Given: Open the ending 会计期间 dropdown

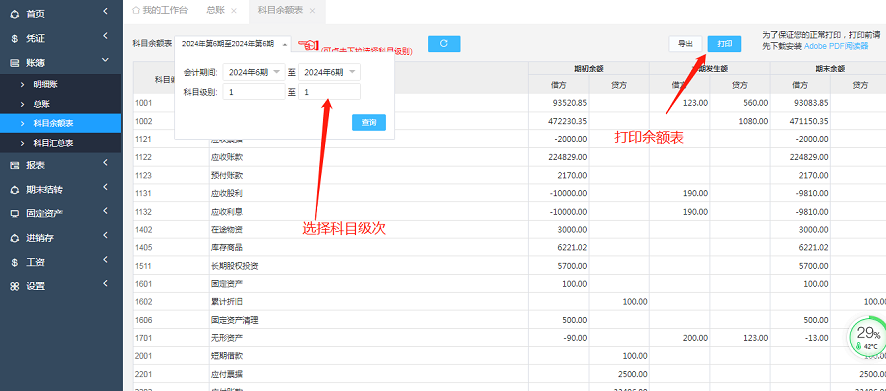Looking at the screenshot, I should pos(329,72).
